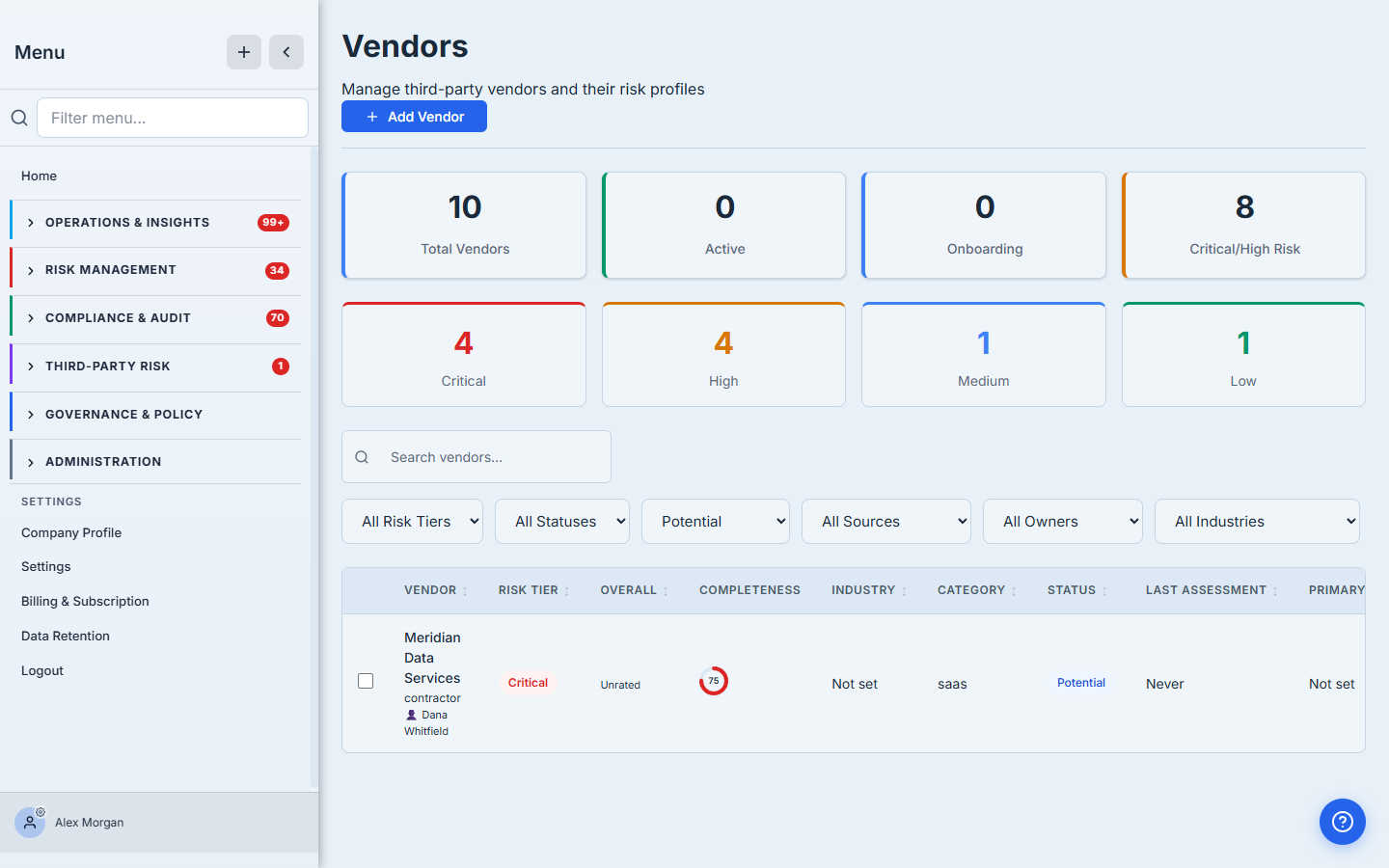Open Data Retention in the menu
The image size is (1389, 868).
tap(66, 636)
